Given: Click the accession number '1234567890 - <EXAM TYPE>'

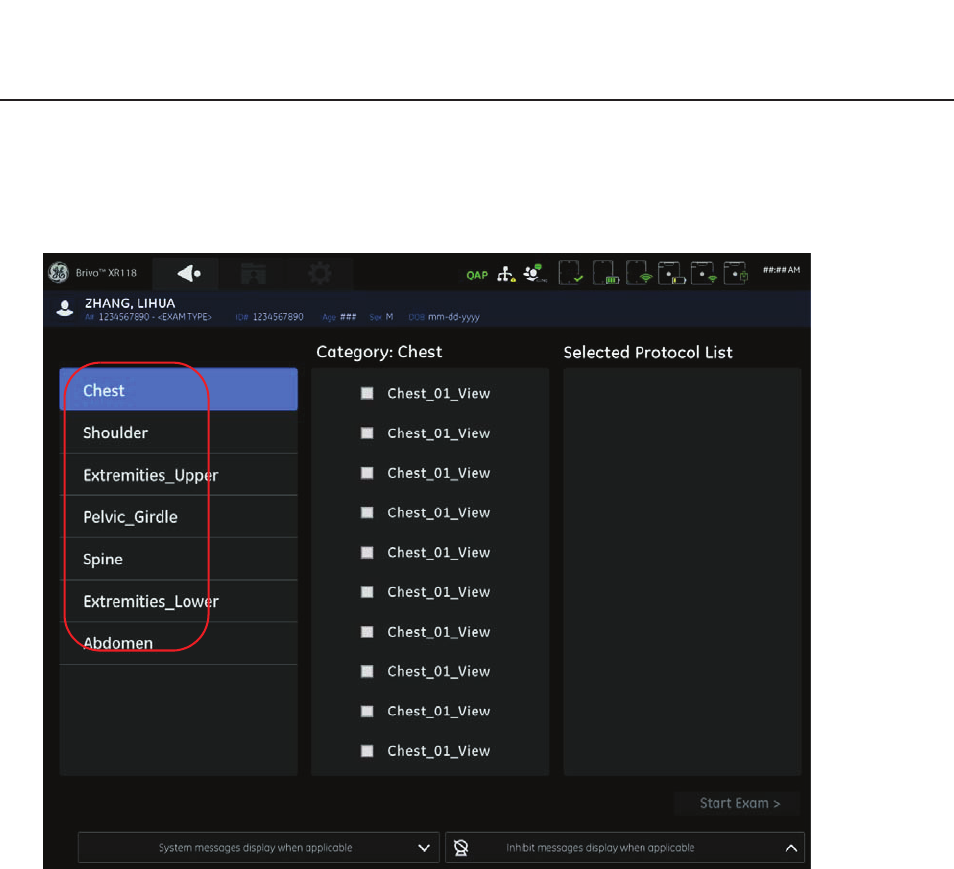Looking at the screenshot, I should (155, 317).
